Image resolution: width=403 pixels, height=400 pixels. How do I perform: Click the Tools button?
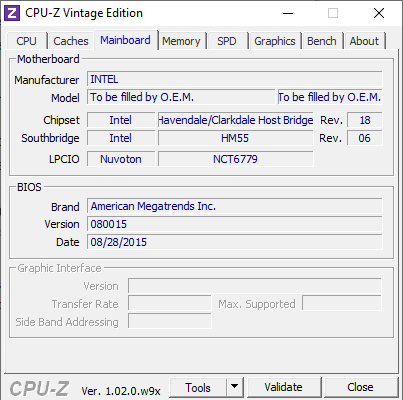tap(198, 387)
